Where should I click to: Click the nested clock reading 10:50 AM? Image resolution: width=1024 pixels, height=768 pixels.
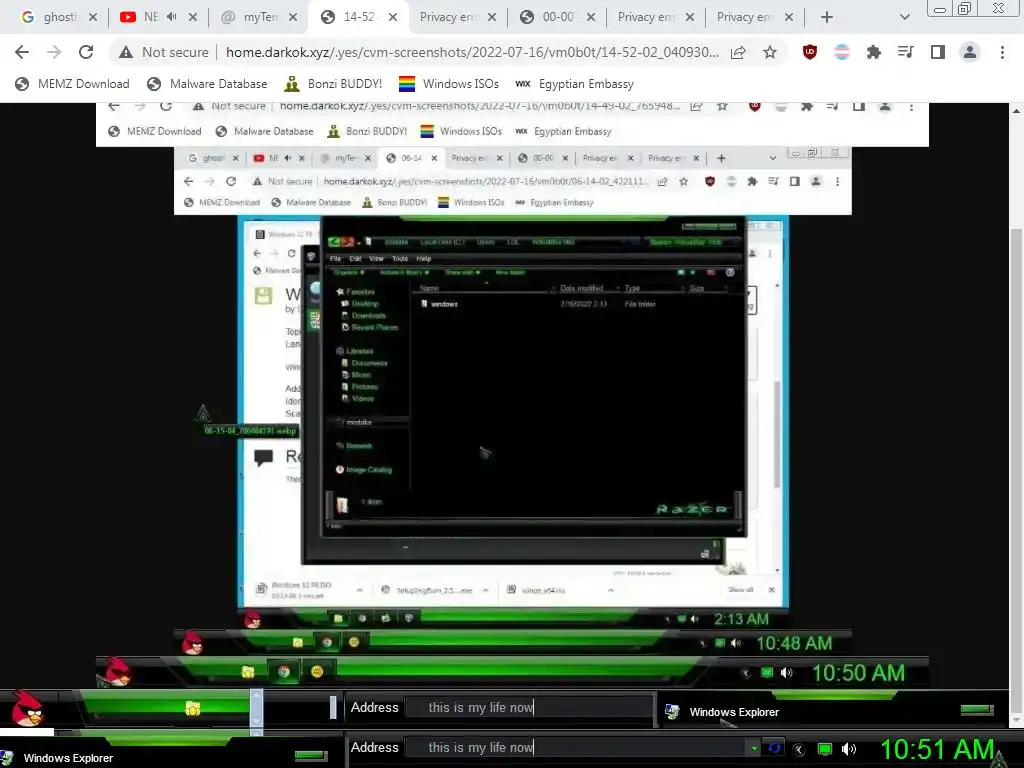[858, 673]
